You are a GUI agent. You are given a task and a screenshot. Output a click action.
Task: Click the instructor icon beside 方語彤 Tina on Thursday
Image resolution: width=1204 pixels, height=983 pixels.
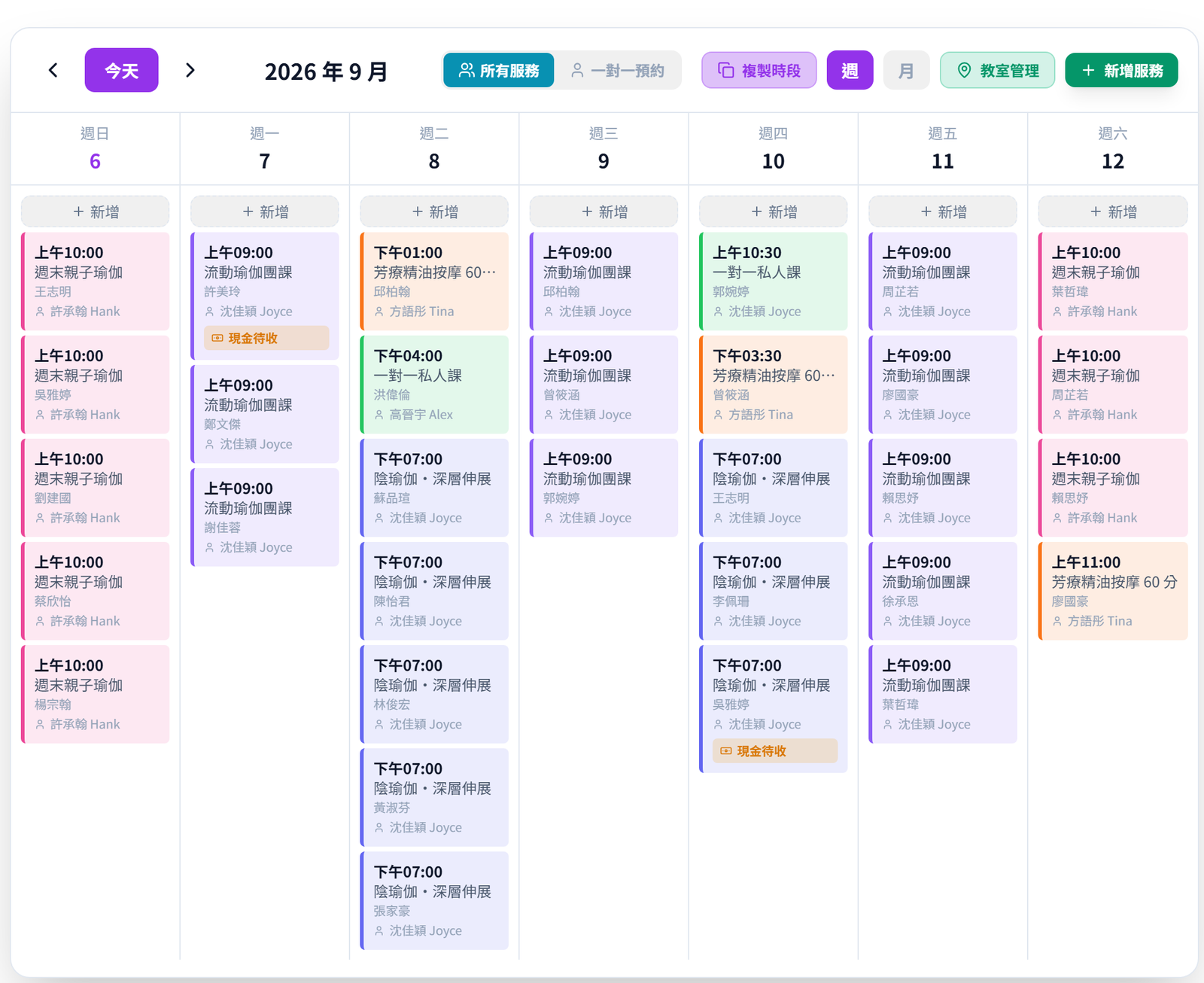coord(719,415)
